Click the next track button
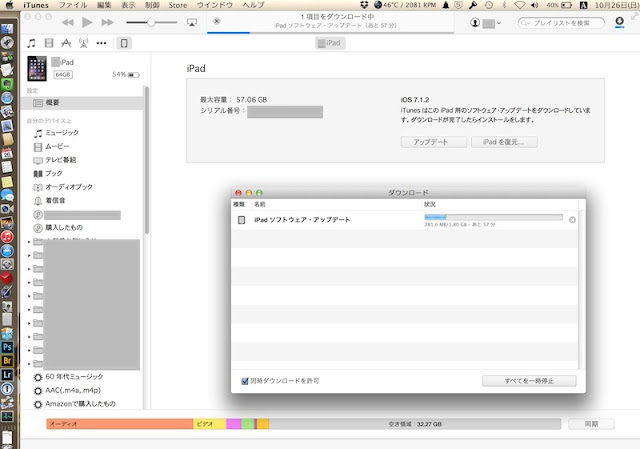The height and width of the screenshot is (449, 640). (107, 22)
